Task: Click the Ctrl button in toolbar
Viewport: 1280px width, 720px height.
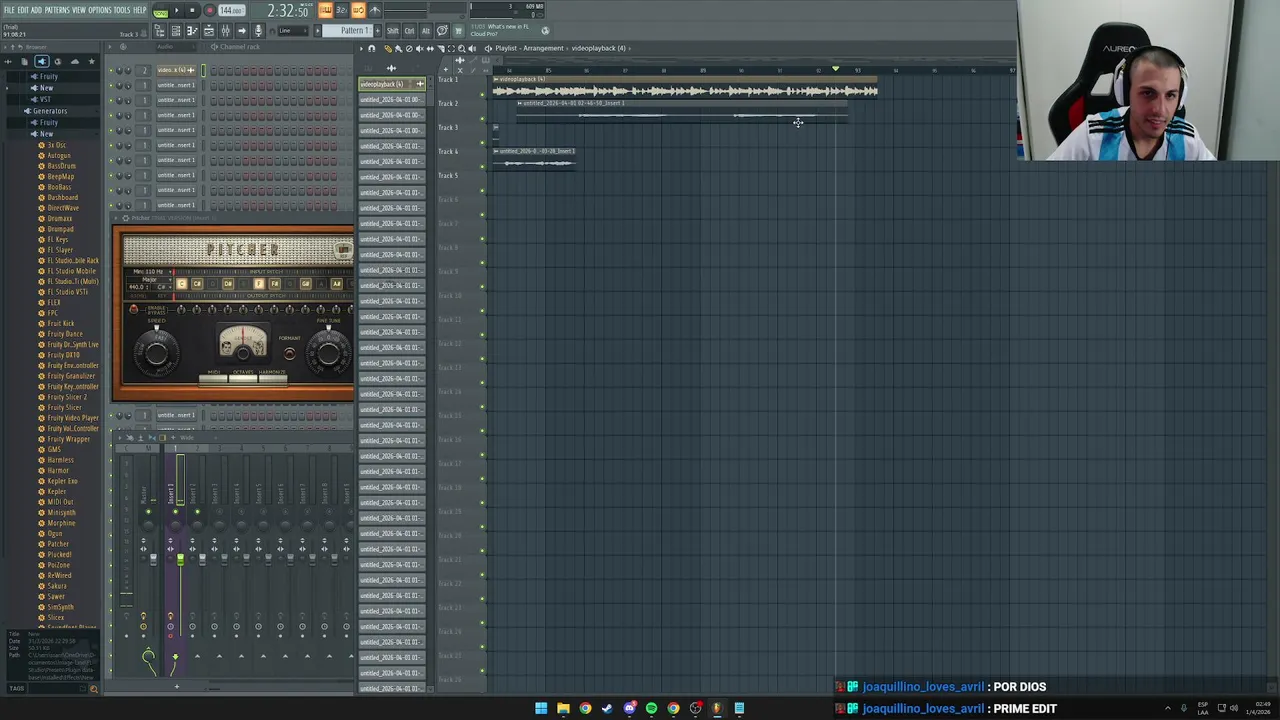Action: pyautogui.click(x=410, y=31)
